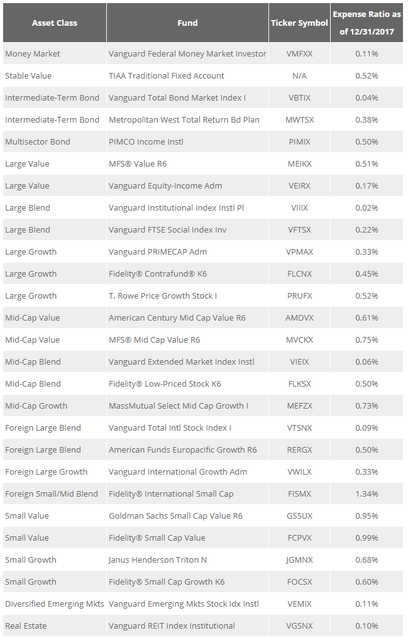This screenshot has width=408, height=640.
Task: Click the 0.02% expense ratio for VIIIX
Action: [x=367, y=208]
